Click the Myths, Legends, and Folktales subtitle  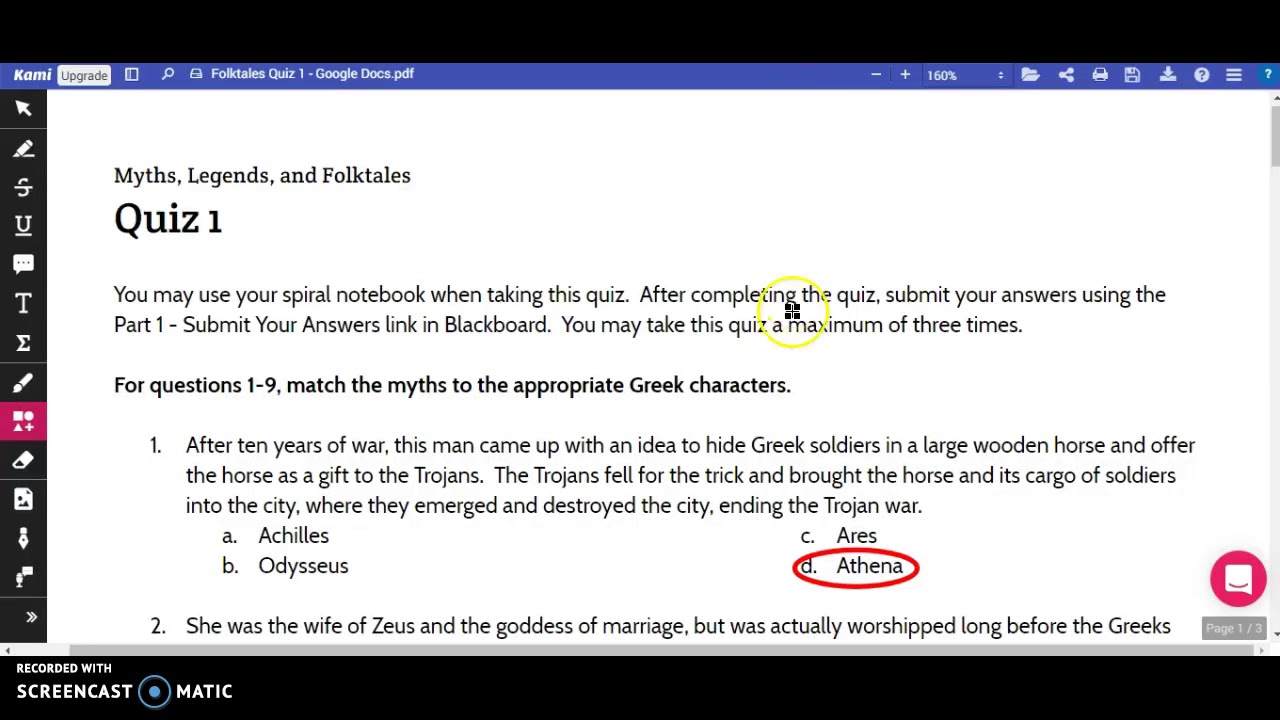click(x=262, y=175)
